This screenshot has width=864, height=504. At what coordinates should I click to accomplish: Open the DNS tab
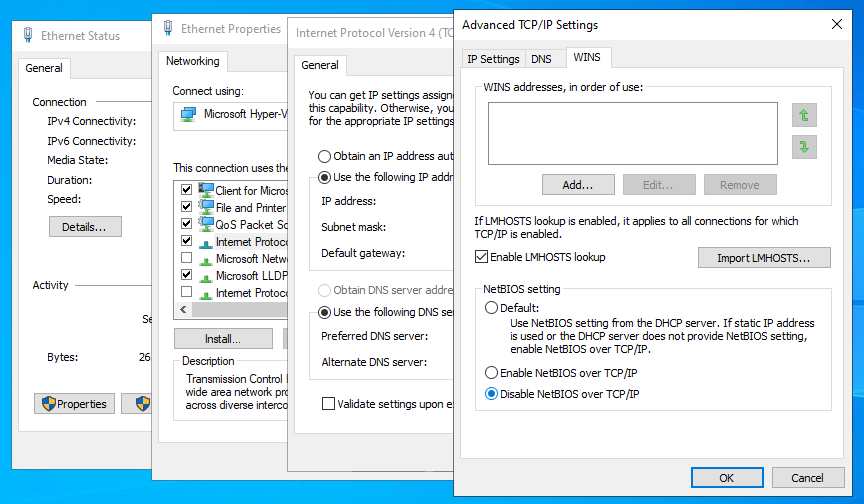[541, 59]
